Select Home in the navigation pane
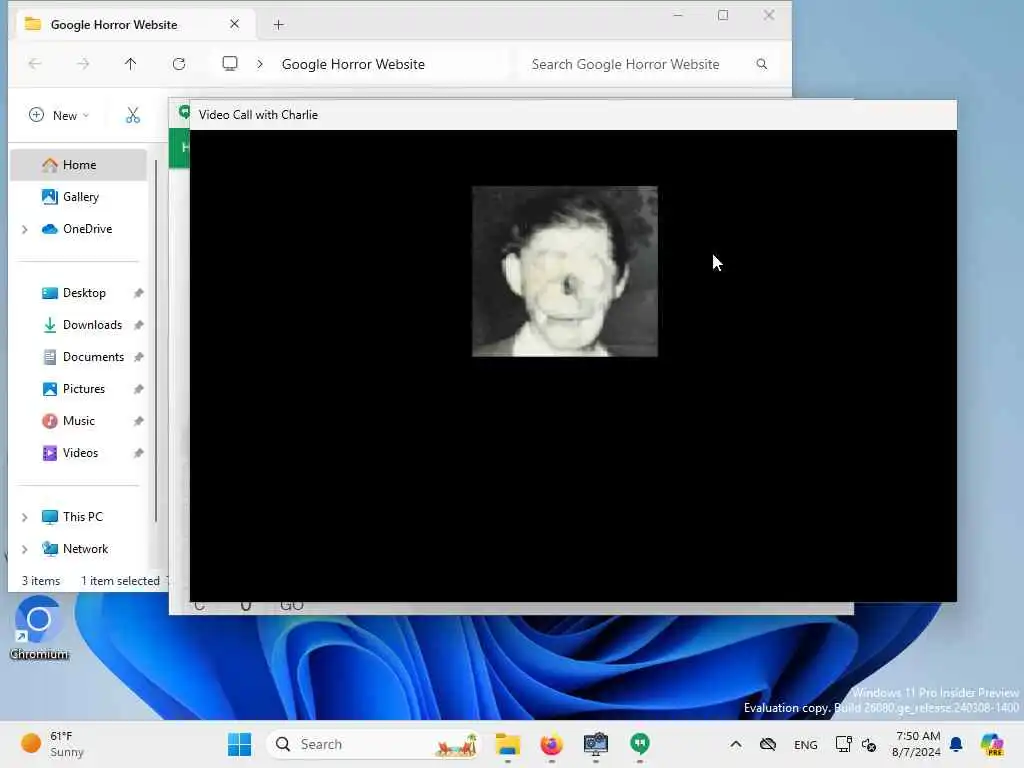Viewport: 1024px width, 768px height. pos(78,165)
